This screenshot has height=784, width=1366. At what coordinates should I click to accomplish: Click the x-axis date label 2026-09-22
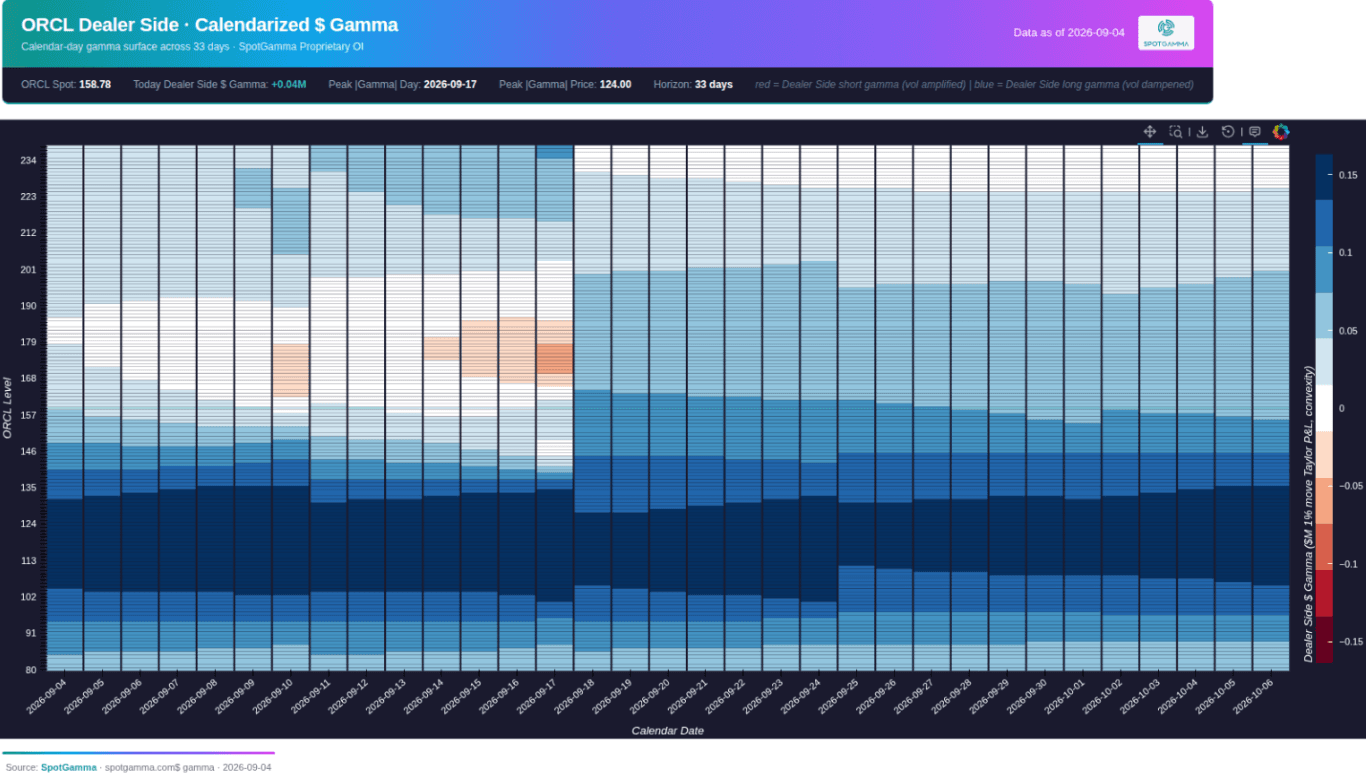[726, 695]
